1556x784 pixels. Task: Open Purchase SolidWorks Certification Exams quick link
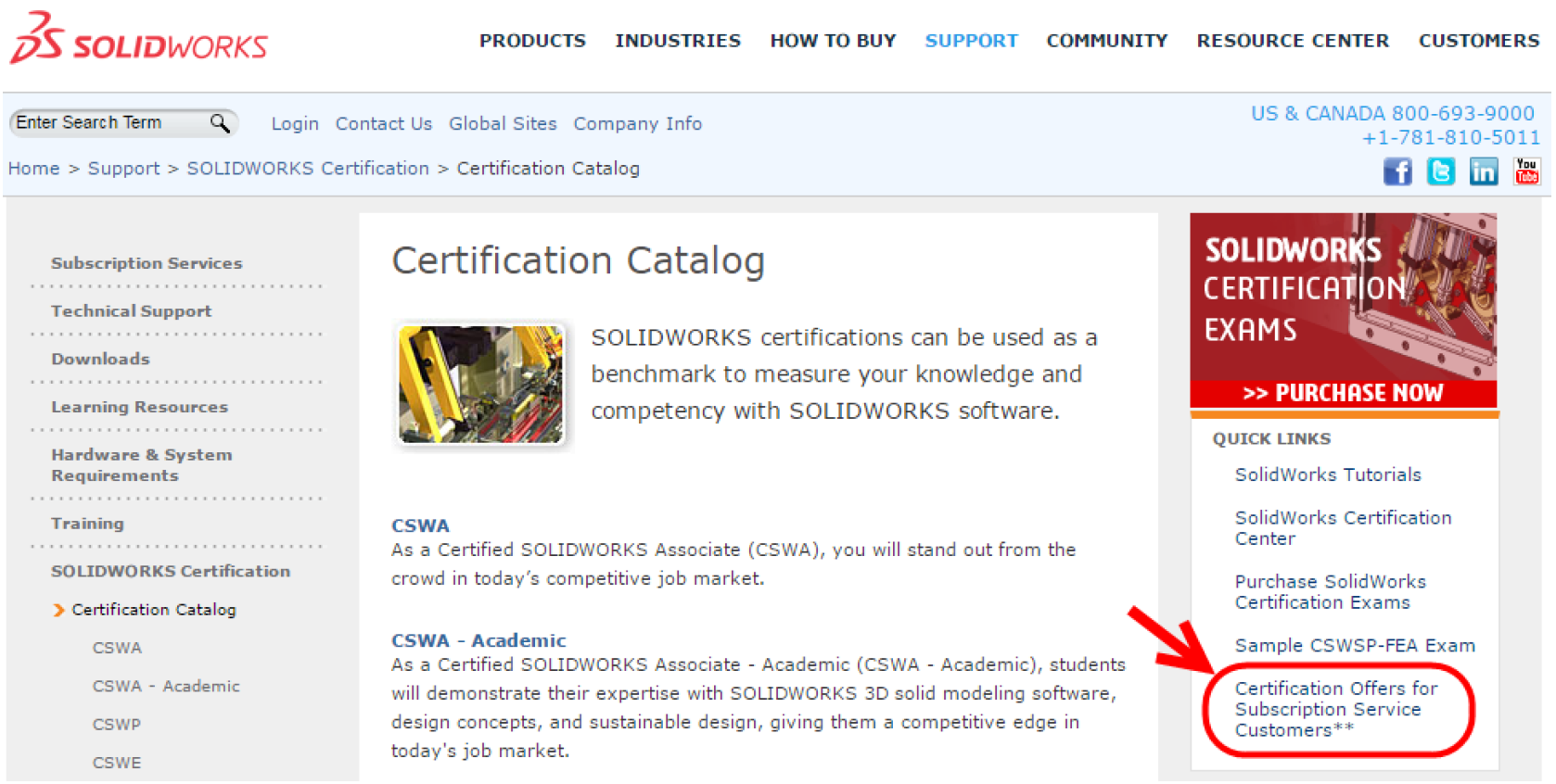tap(1330, 592)
